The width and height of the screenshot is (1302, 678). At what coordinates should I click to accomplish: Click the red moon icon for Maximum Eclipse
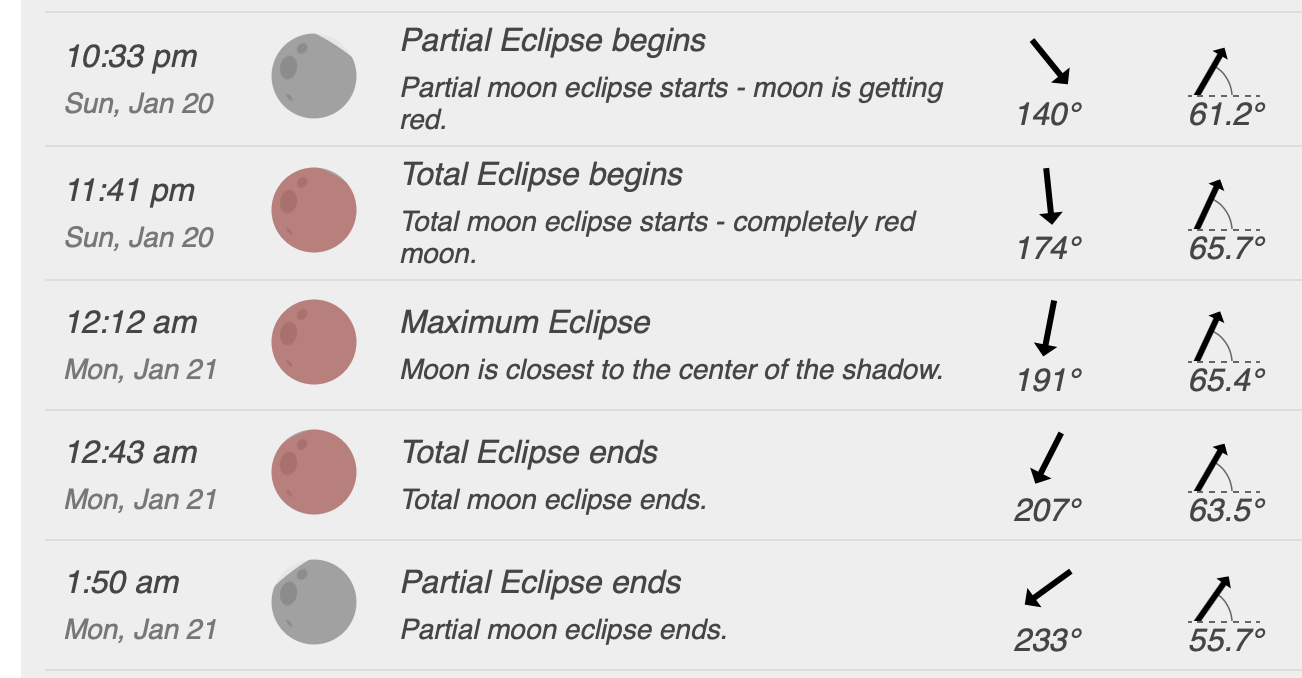tap(314, 341)
